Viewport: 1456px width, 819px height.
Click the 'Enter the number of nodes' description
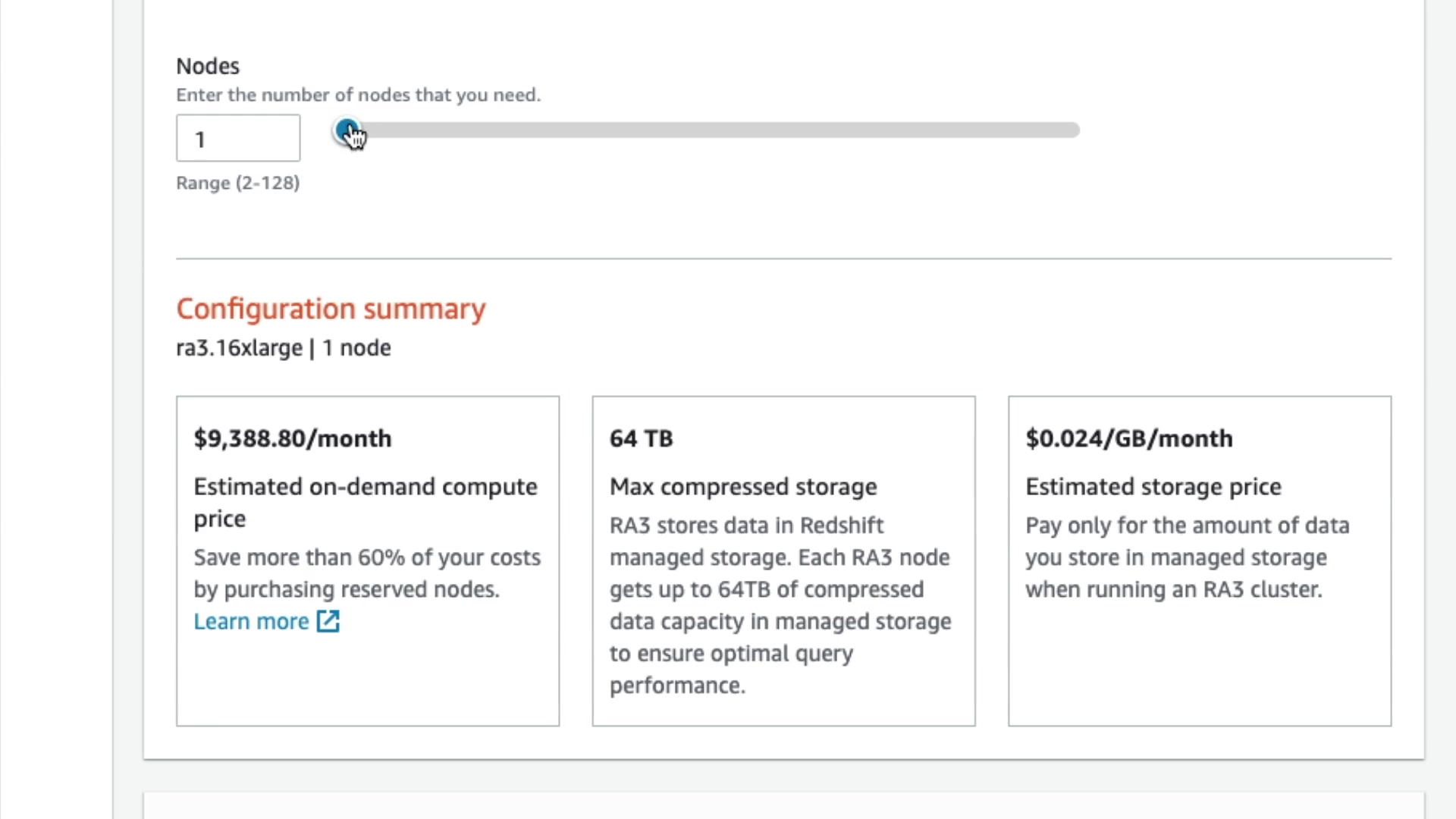tap(358, 96)
